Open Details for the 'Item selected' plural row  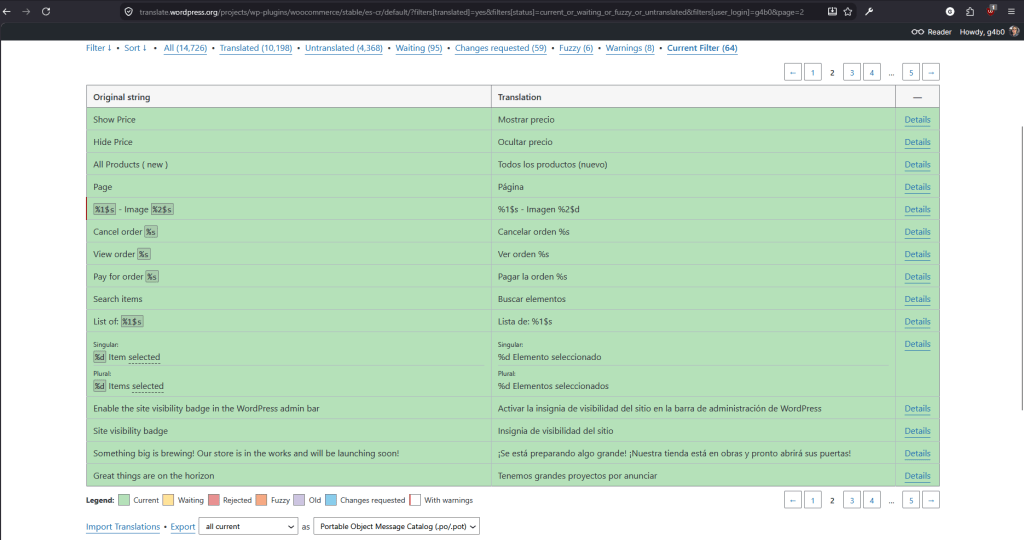click(x=917, y=344)
